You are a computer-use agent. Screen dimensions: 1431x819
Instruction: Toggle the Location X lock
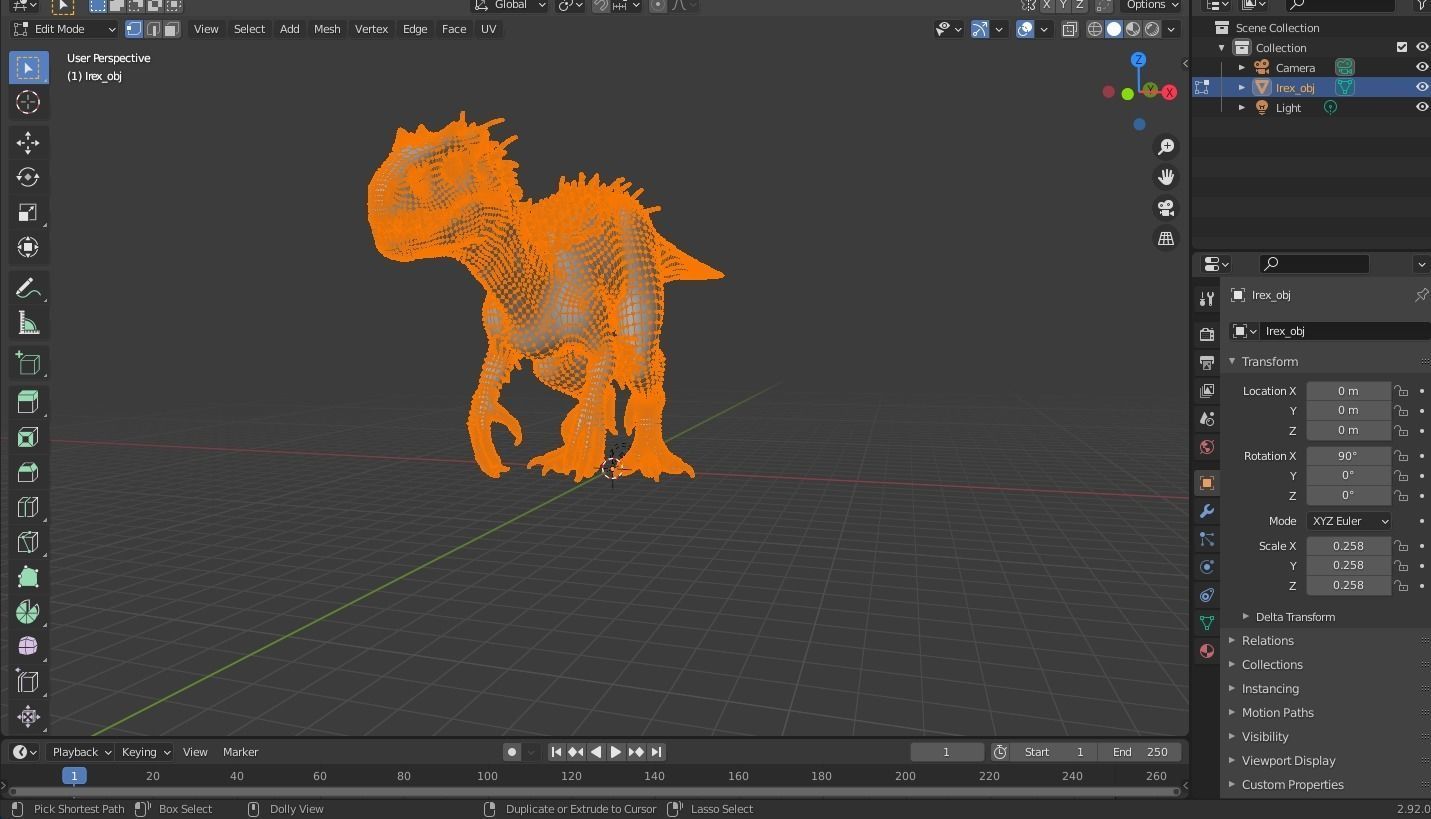coord(1402,391)
